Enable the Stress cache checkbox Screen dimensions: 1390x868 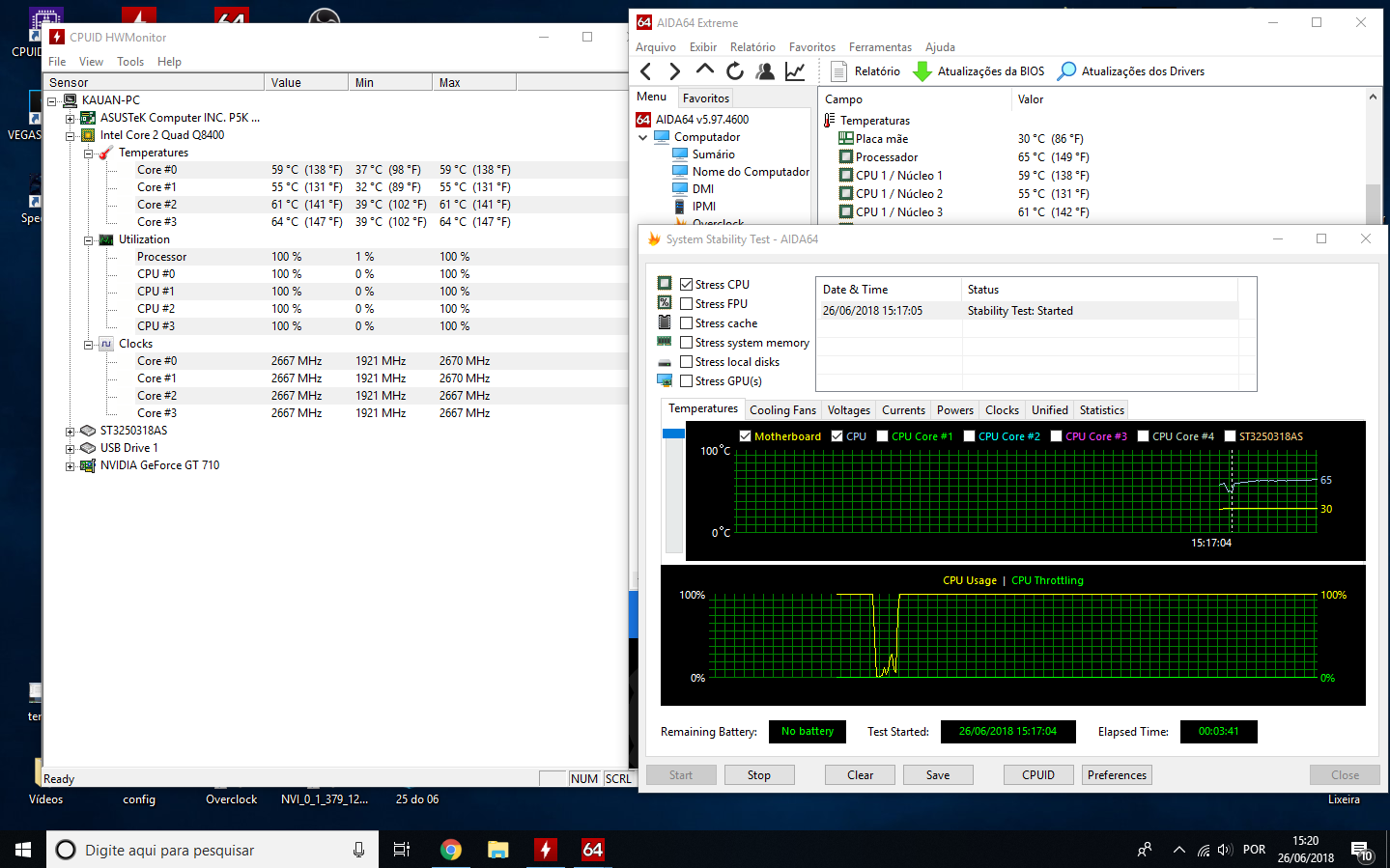[x=687, y=323]
